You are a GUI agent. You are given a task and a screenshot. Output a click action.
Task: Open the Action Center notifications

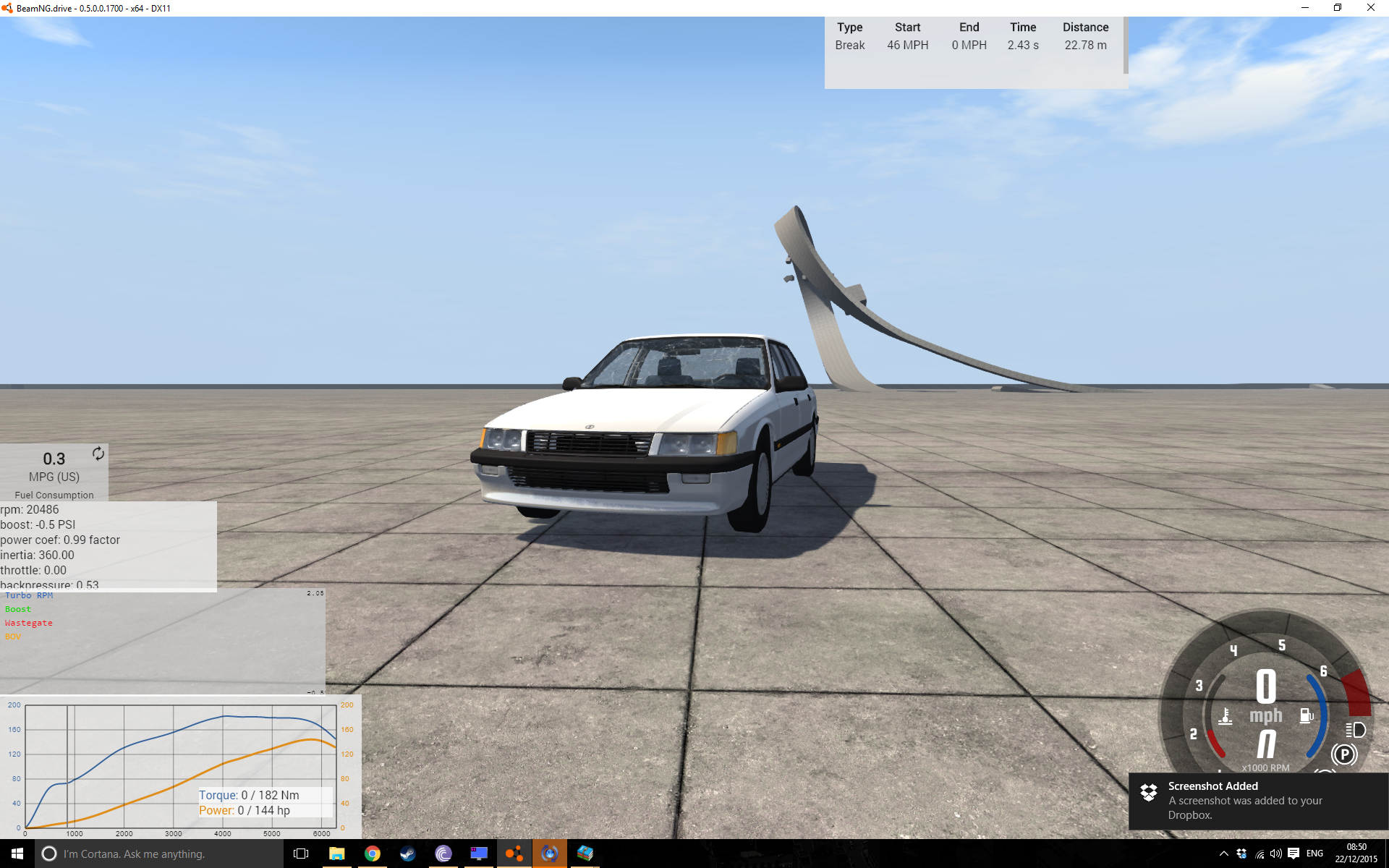1294,854
